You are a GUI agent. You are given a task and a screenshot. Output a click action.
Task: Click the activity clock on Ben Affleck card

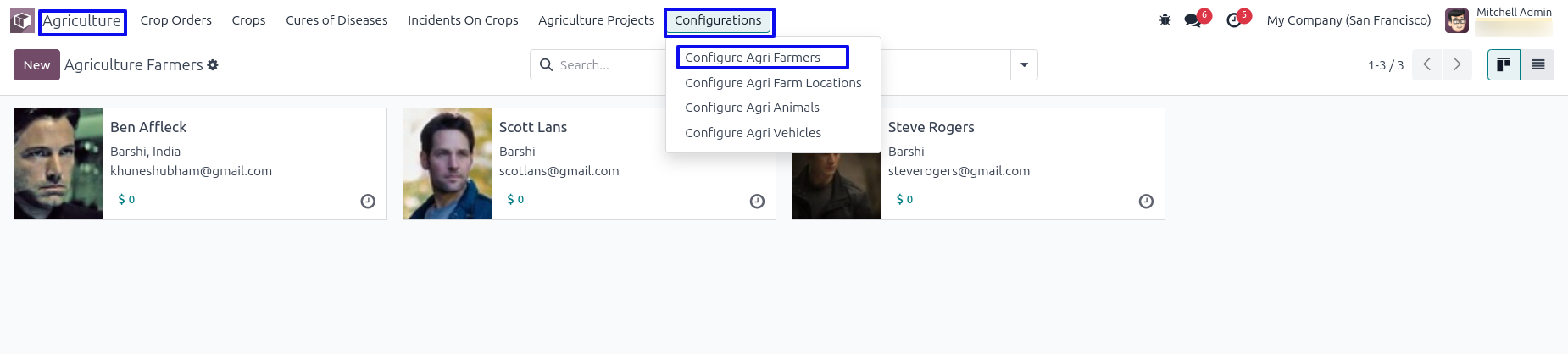[368, 202]
